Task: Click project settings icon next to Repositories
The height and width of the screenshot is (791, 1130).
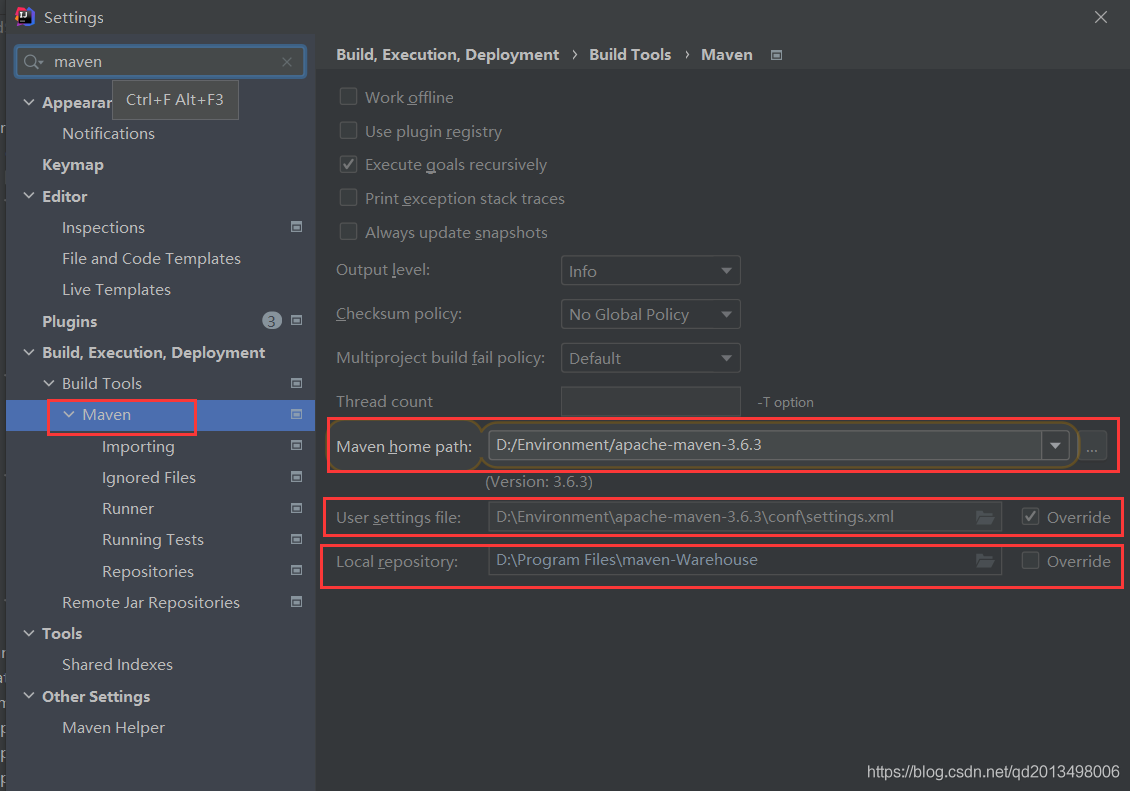Action: click(x=296, y=571)
